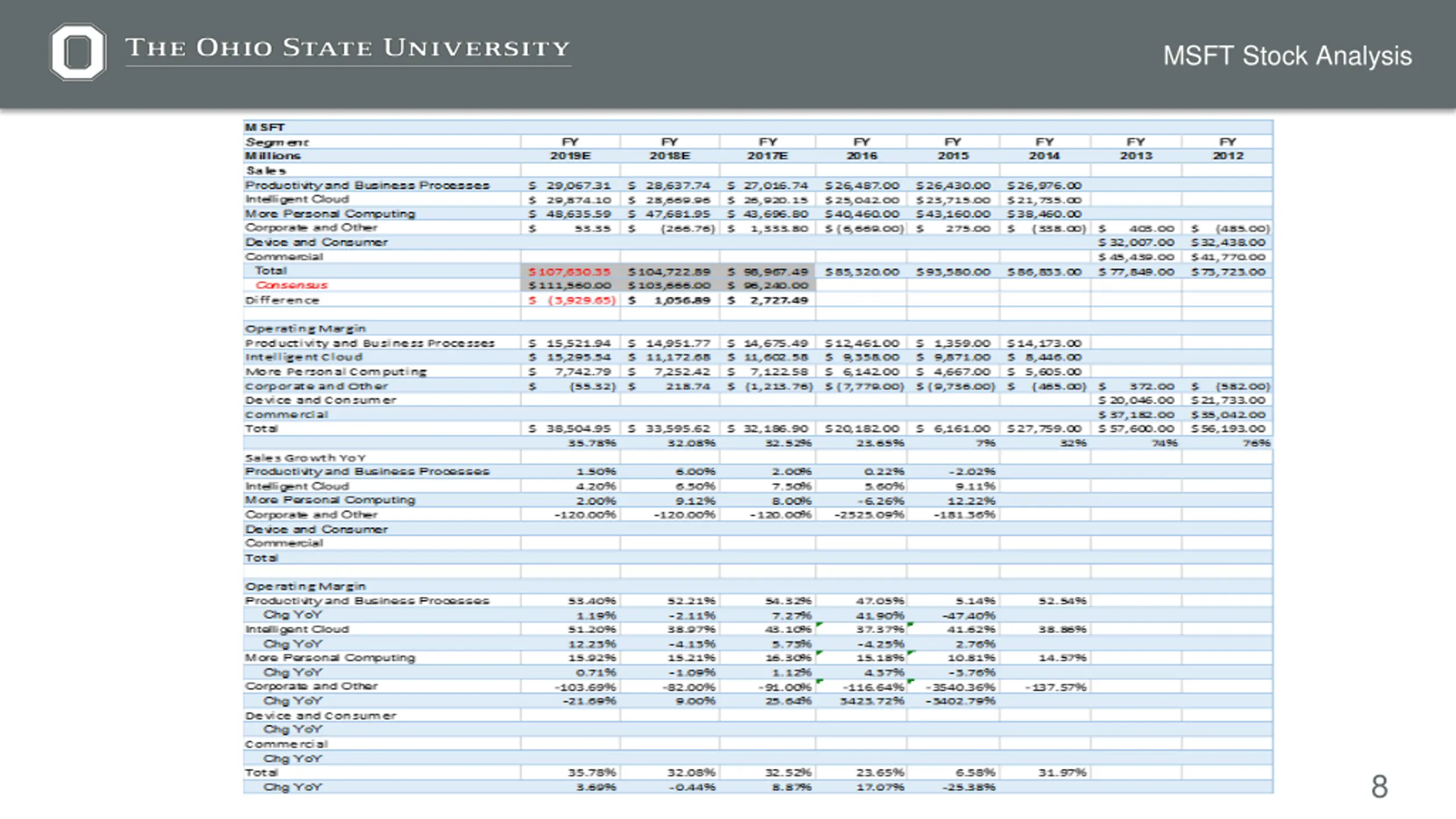Select the "-47.40%" Chg YoY cell

[969, 616]
